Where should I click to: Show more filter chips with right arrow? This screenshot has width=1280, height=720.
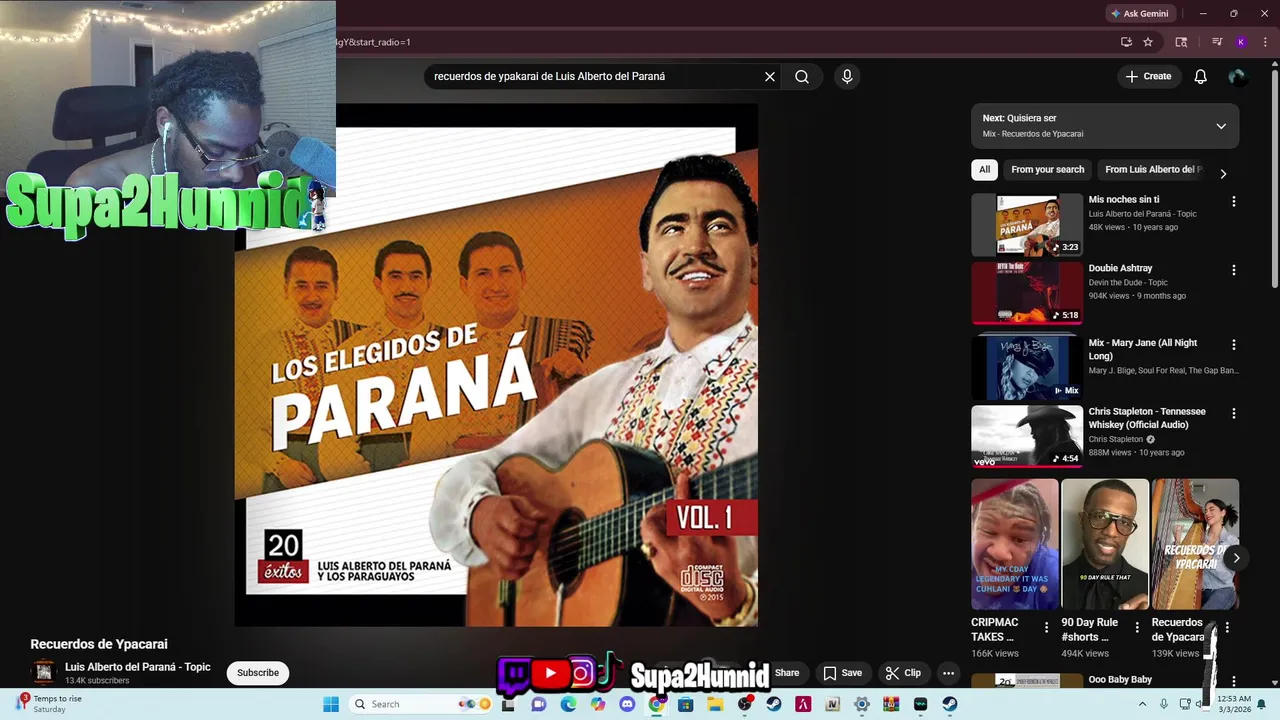coord(1223,173)
